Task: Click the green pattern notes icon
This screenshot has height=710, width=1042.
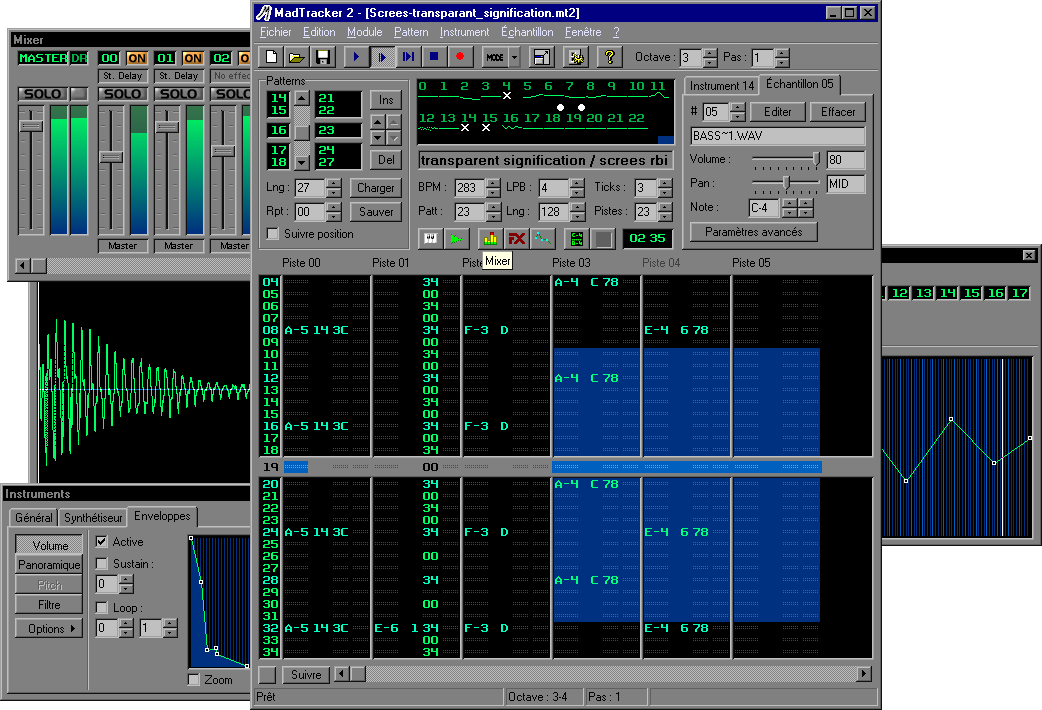Action: (576, 238)
